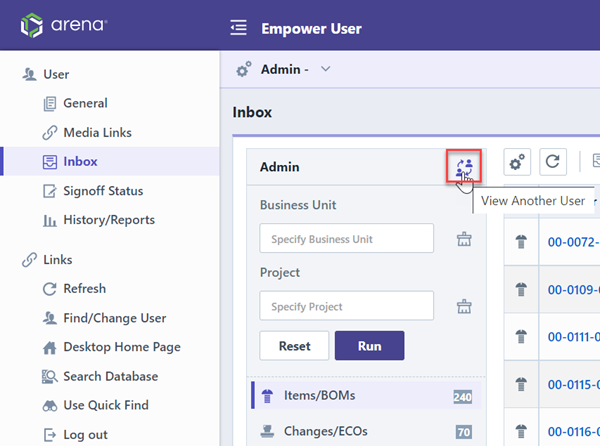Open History/Reports in the sidebar
This screenshot has height=447, width=600.
point(109,220)
